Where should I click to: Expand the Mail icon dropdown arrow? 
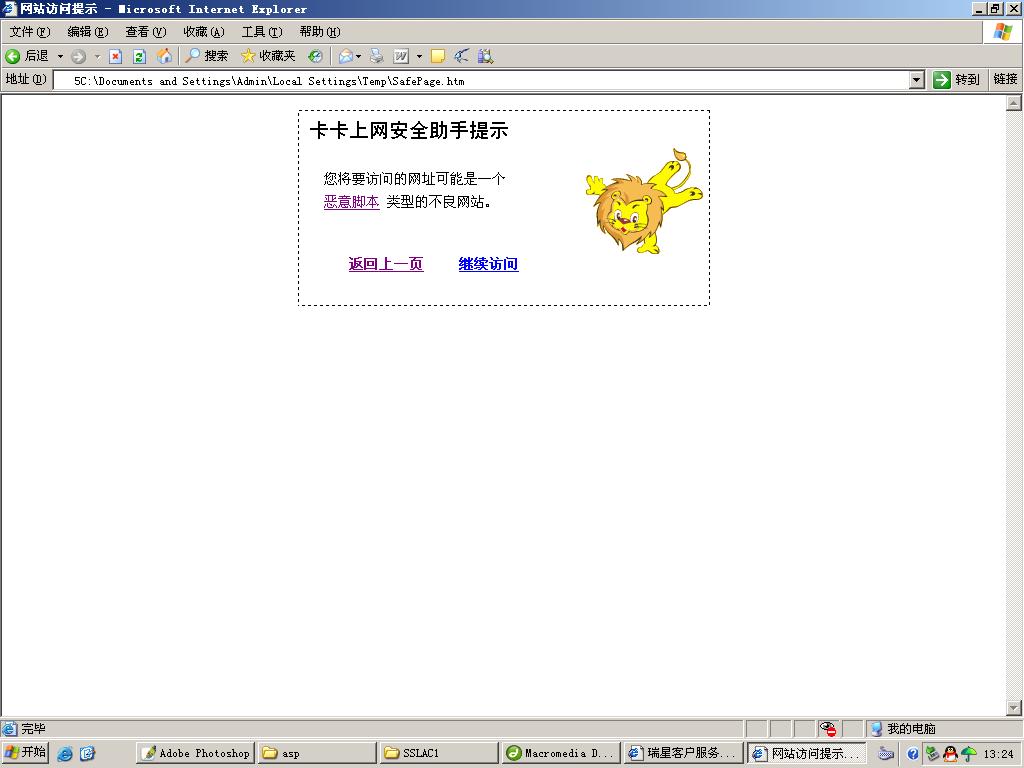[359, 57]
